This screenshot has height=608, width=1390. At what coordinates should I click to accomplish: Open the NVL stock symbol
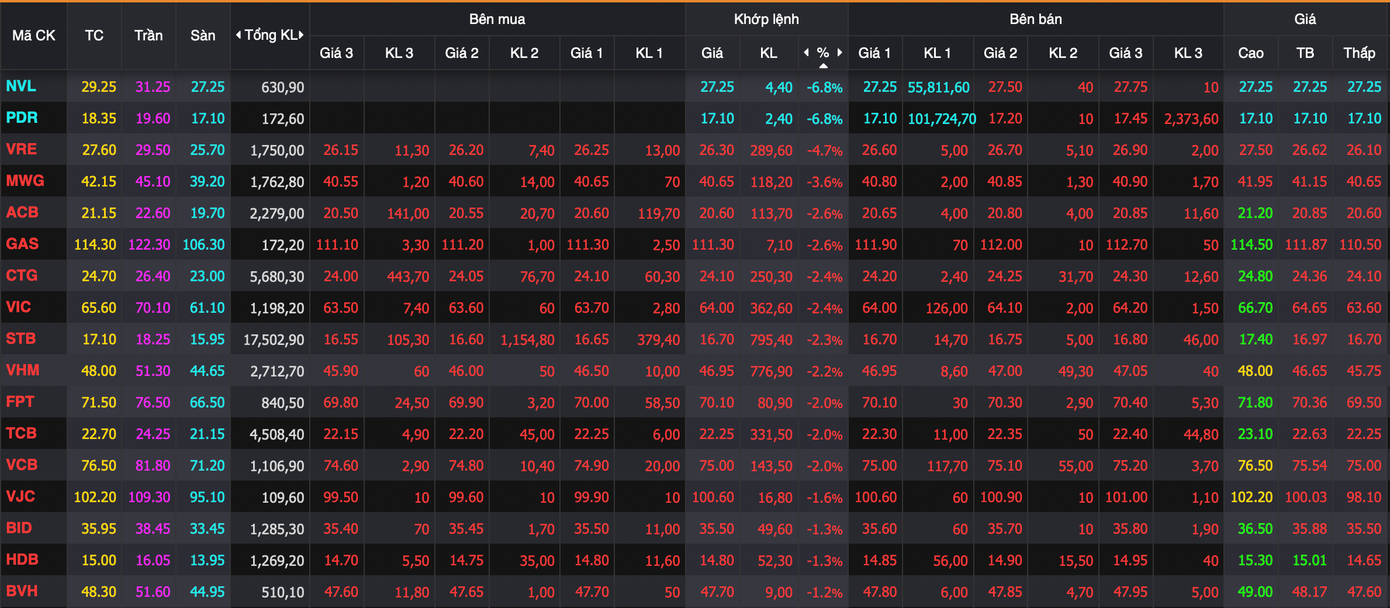coord(21,87)
